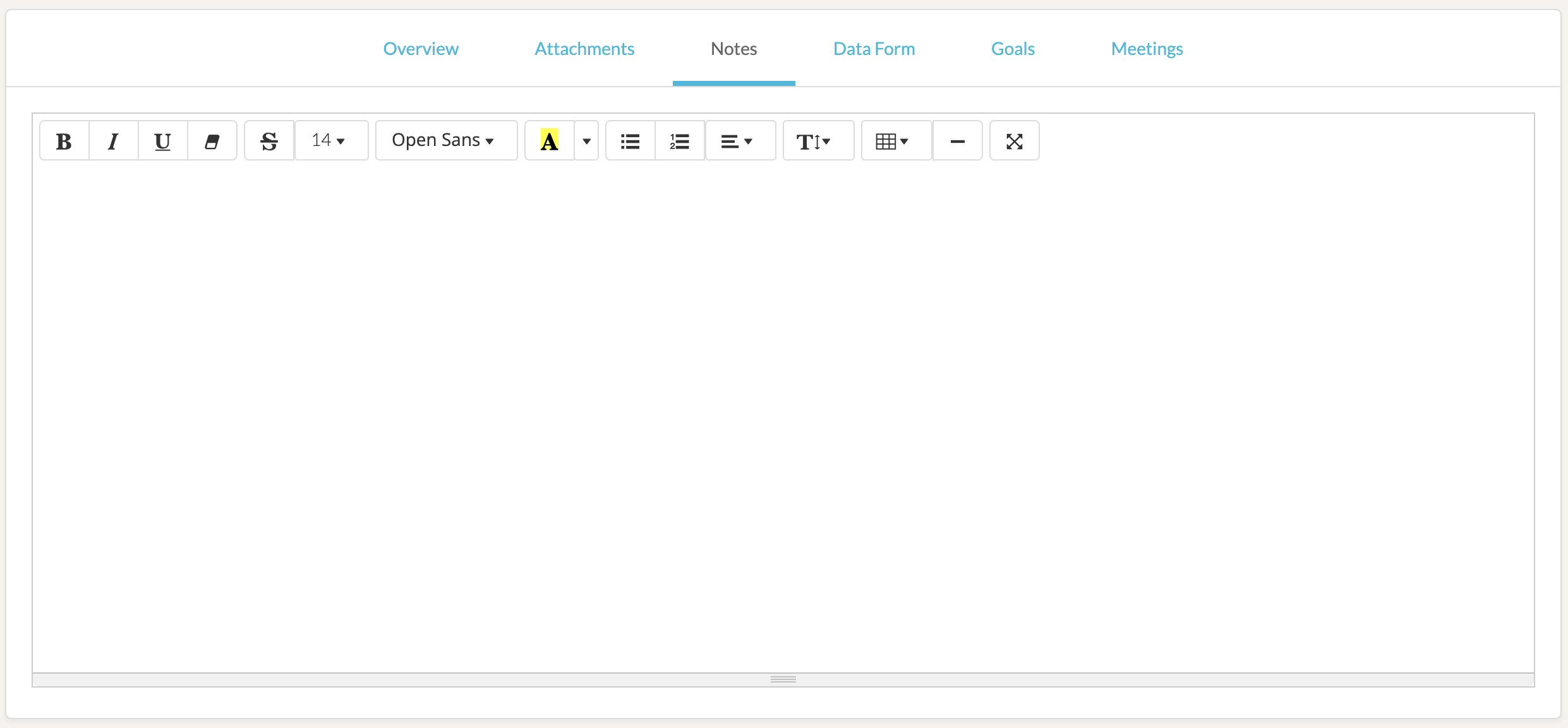Insert a horizontal rule line
Viewport: 1568px width, 728px height.
[957, 141]
